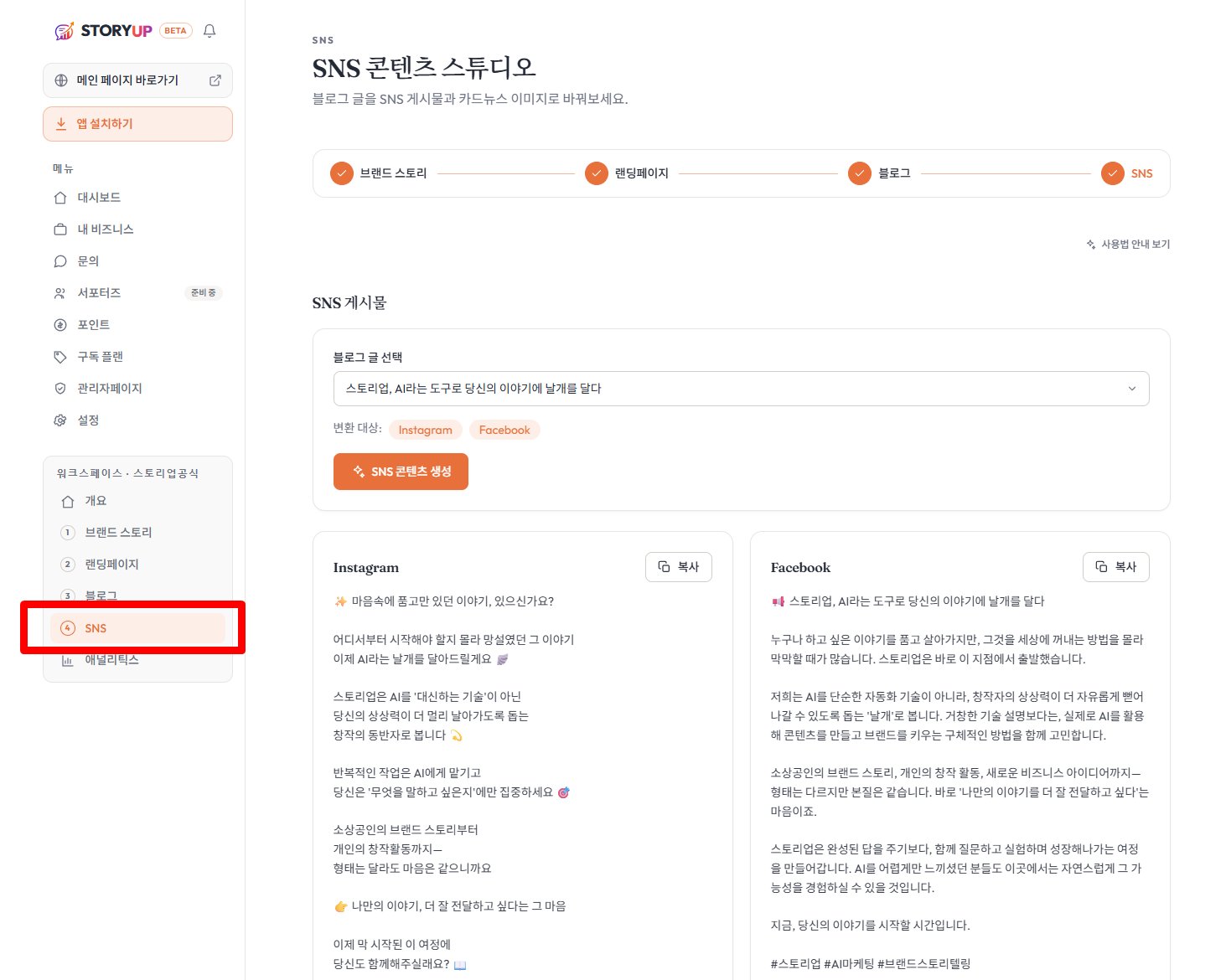Screen dimensions: 1226x980
Task: Toggle the Facebook conversion target chip
Action: click(504, 430)
